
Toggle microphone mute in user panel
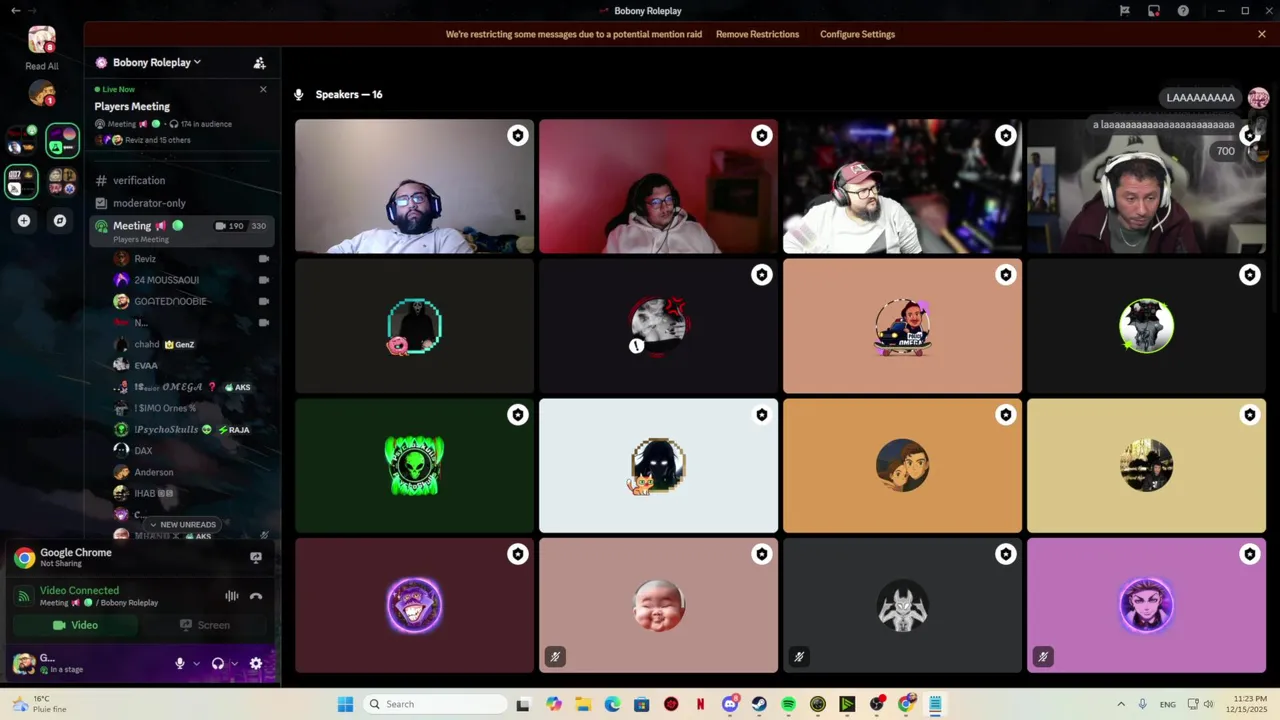tap(180, 663)
